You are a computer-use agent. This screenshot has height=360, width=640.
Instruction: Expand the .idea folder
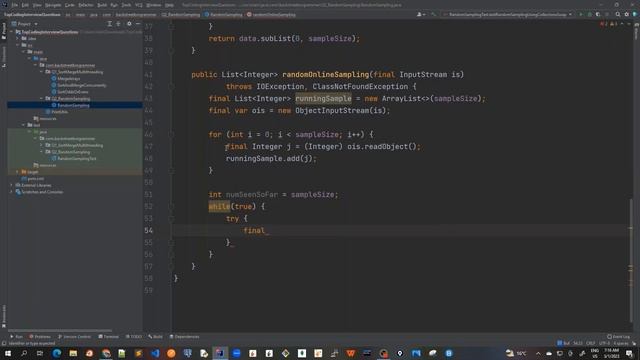[18, 38]
